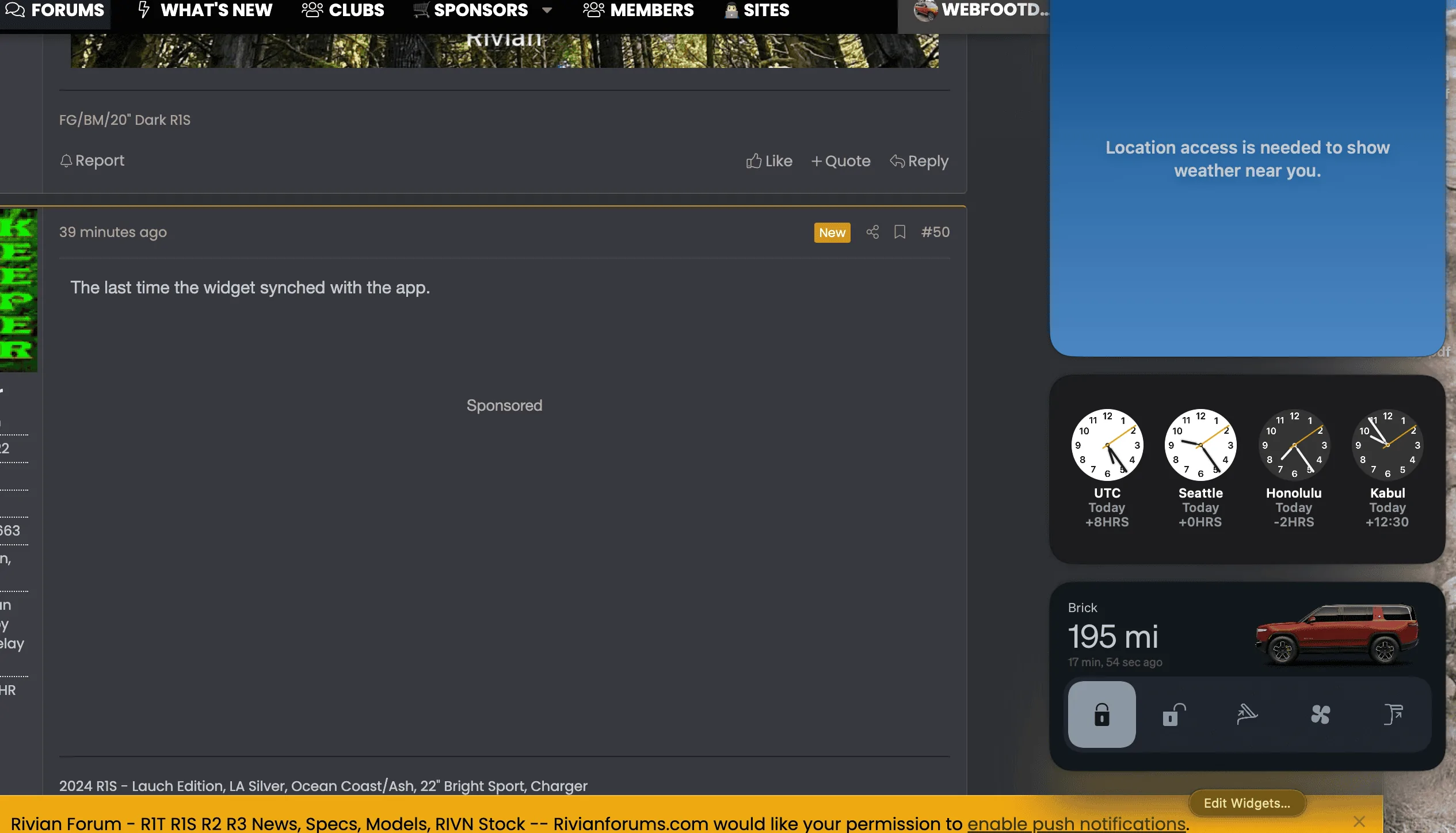Open the frunk from Rivian widget

[1247, 714]
